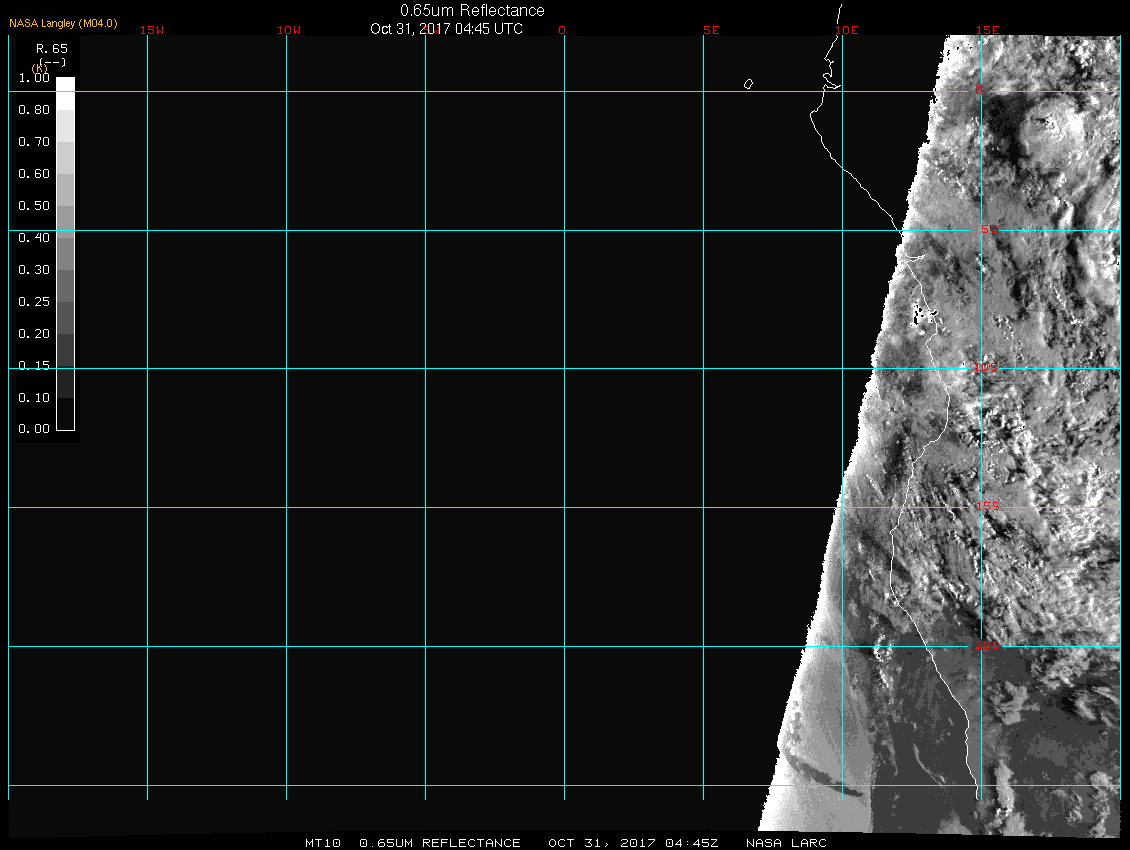
Task: Click the red 10S latitude label
Action: pos(986,368)
